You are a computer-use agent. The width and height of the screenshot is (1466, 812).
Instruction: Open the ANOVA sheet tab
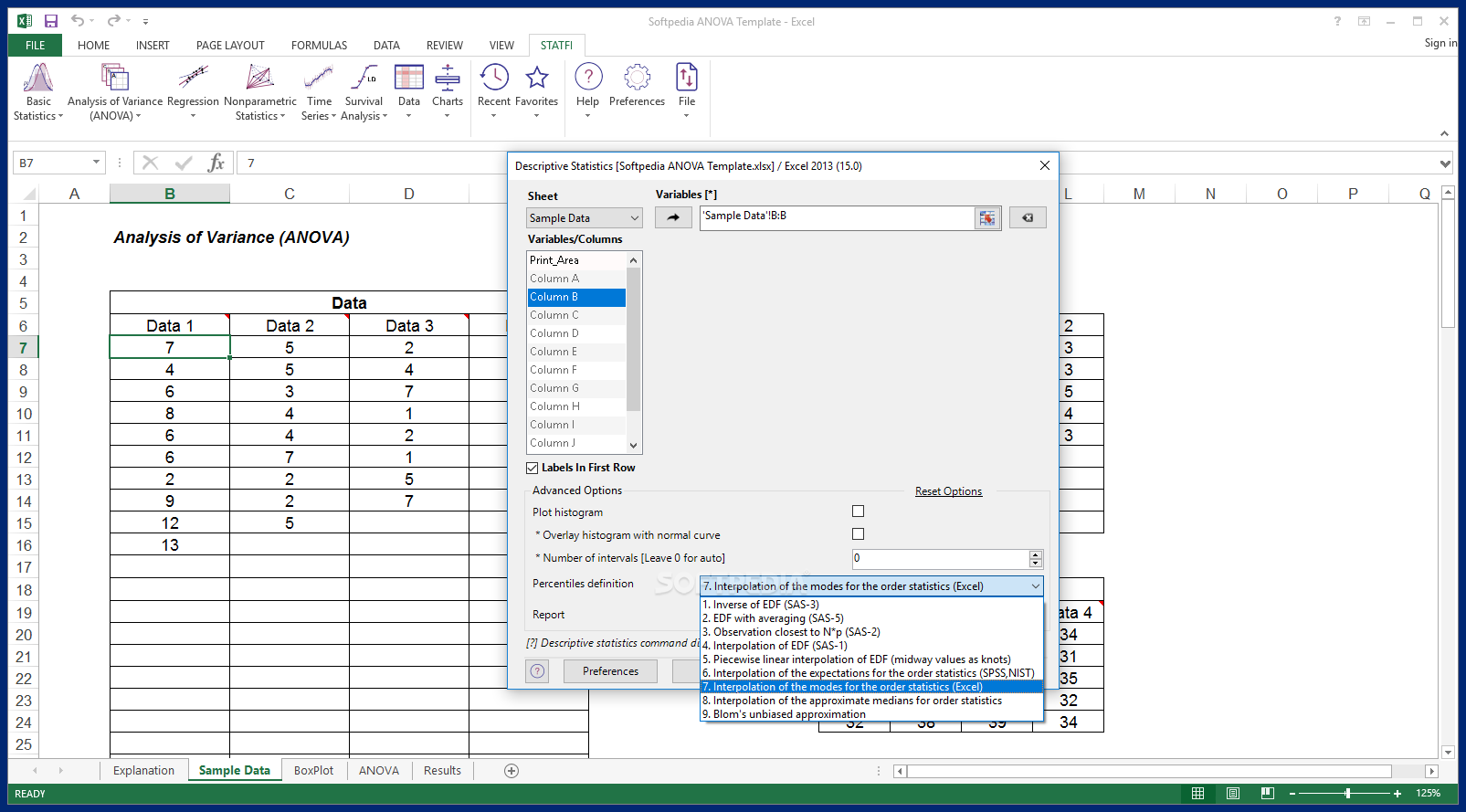pyautogui.click(x=379, y=771)
